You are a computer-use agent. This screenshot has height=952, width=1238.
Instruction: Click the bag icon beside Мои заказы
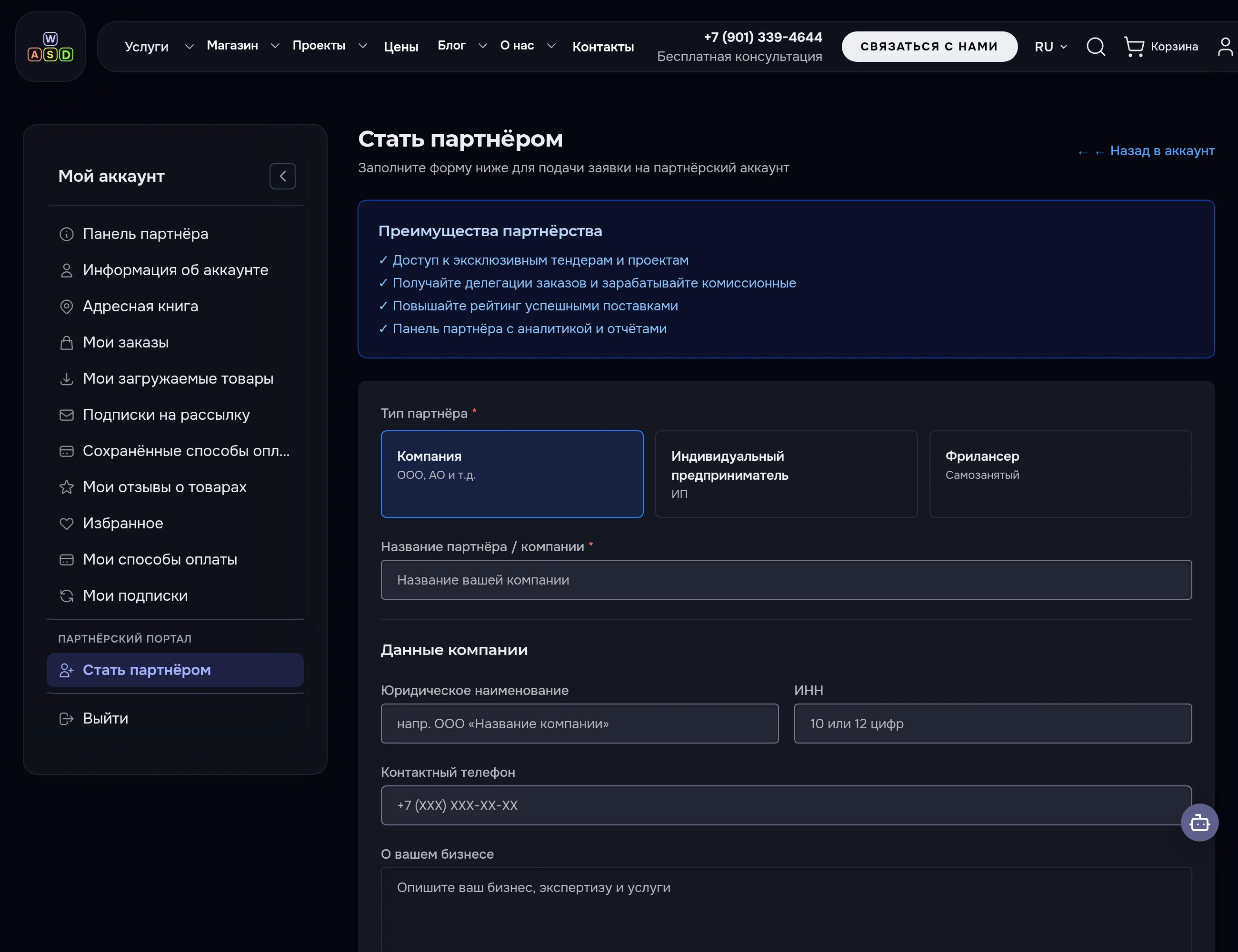[x=66, y=343]
